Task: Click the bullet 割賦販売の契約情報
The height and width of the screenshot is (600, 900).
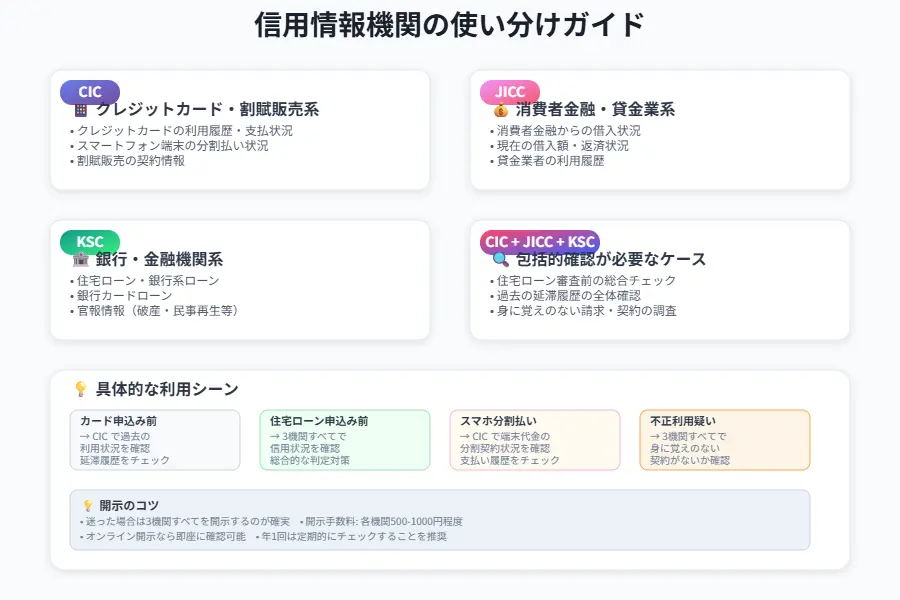Action: coord(127,161)
